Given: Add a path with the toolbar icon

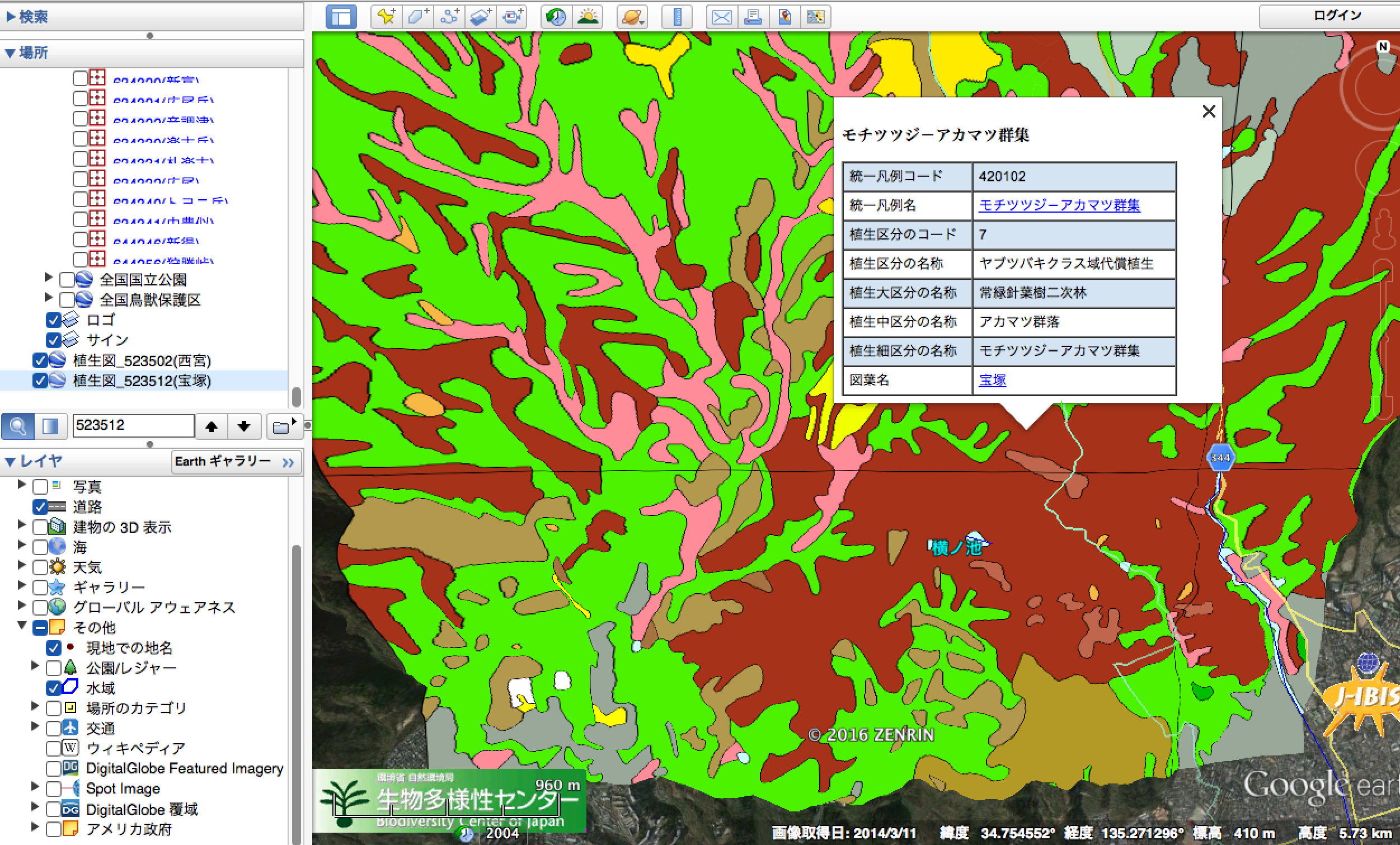Looking at the screenshot, I should point(449,16).
